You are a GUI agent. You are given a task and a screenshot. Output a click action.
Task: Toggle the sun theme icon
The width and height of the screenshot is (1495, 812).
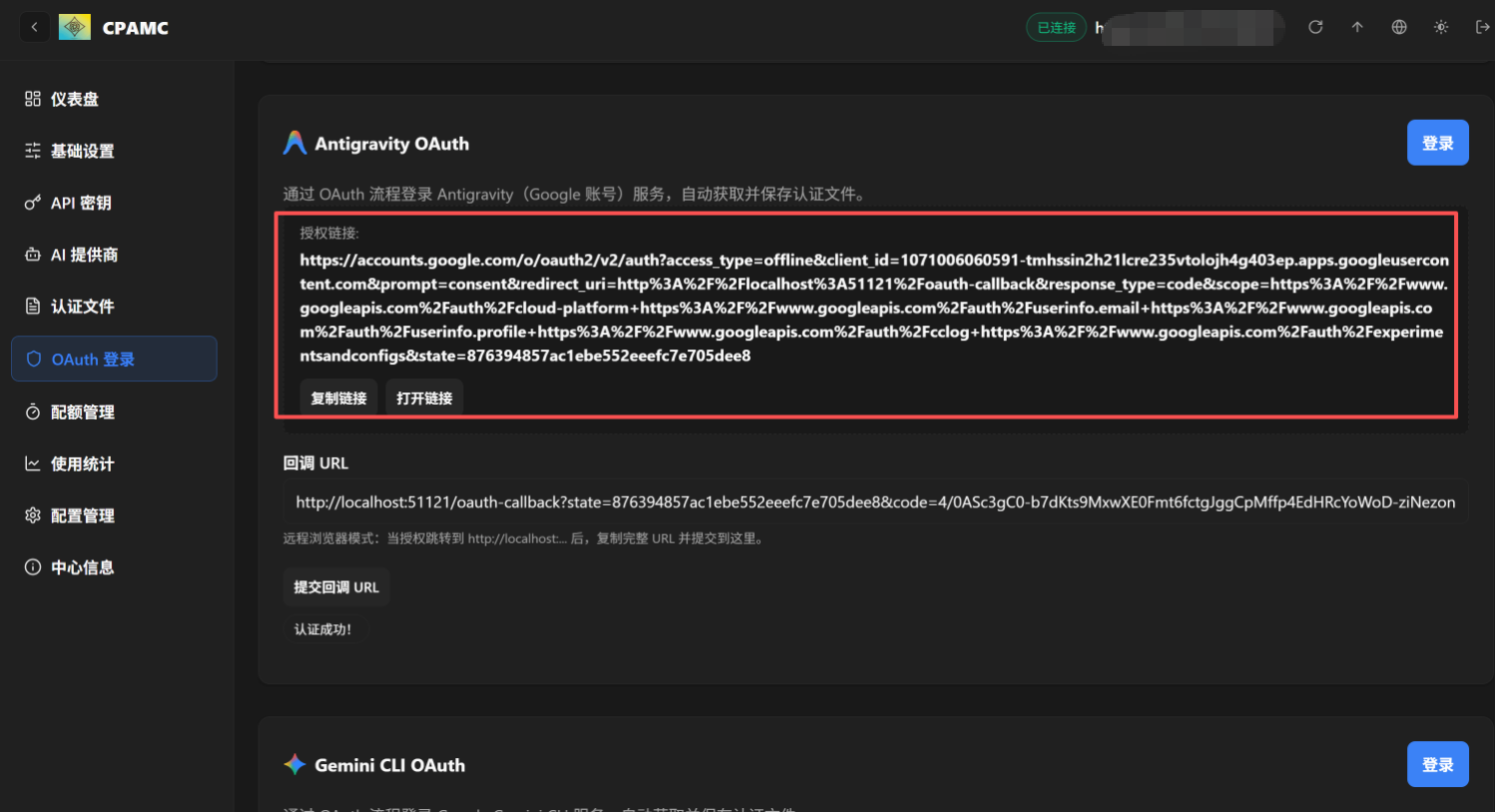coord(1441,27)
